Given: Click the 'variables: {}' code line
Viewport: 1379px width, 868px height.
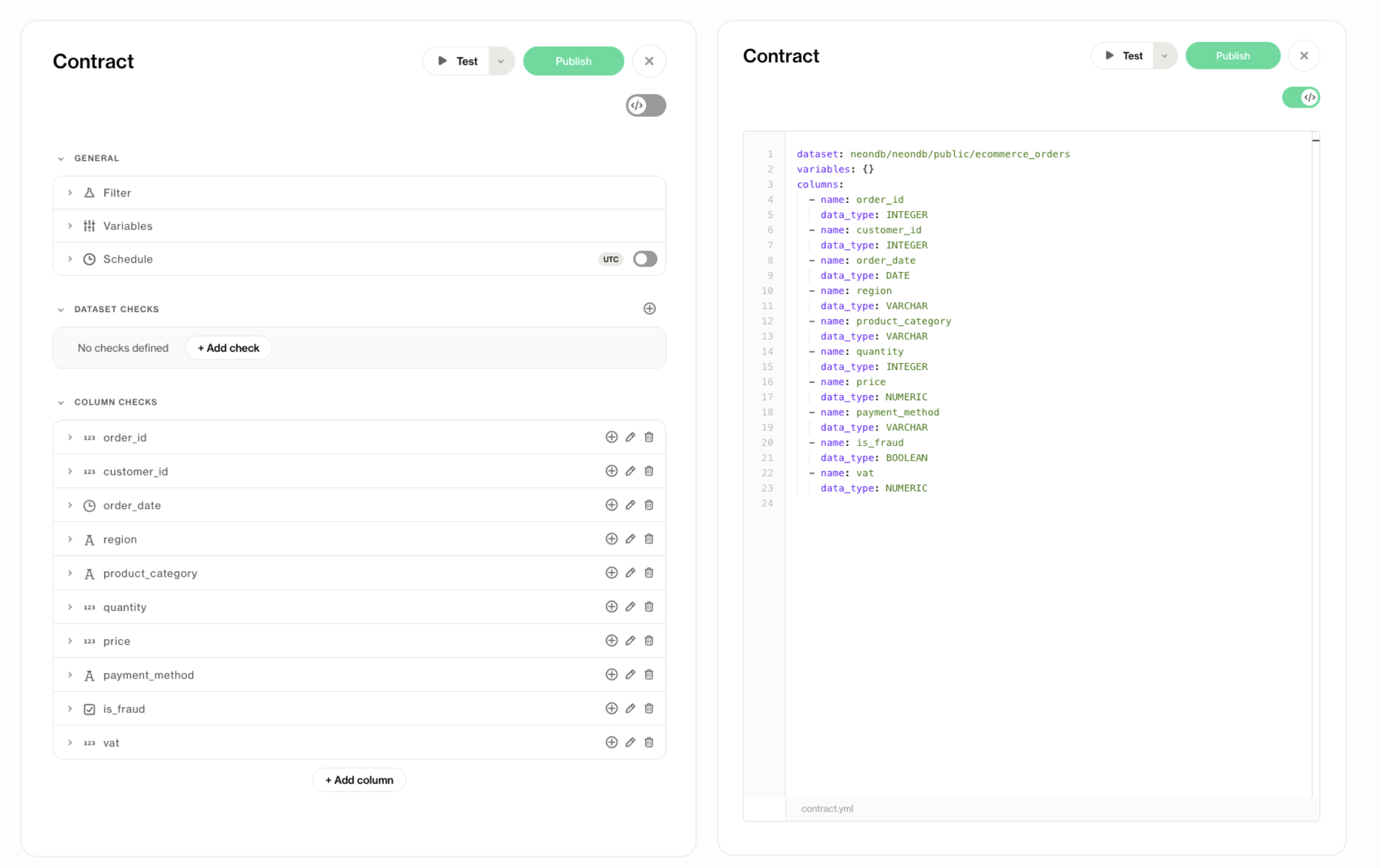Looking at the screenshot, I should [835, 169].
